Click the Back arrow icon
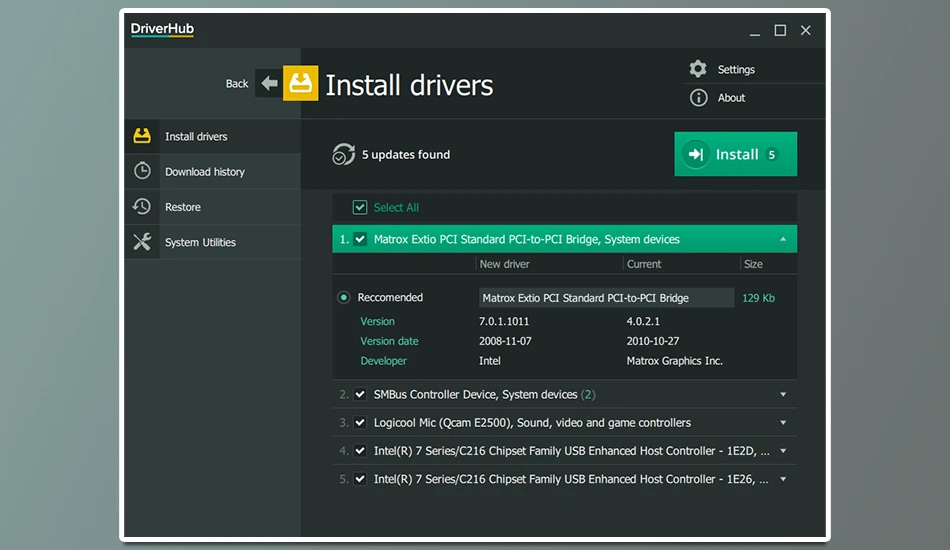 [269, 83]
